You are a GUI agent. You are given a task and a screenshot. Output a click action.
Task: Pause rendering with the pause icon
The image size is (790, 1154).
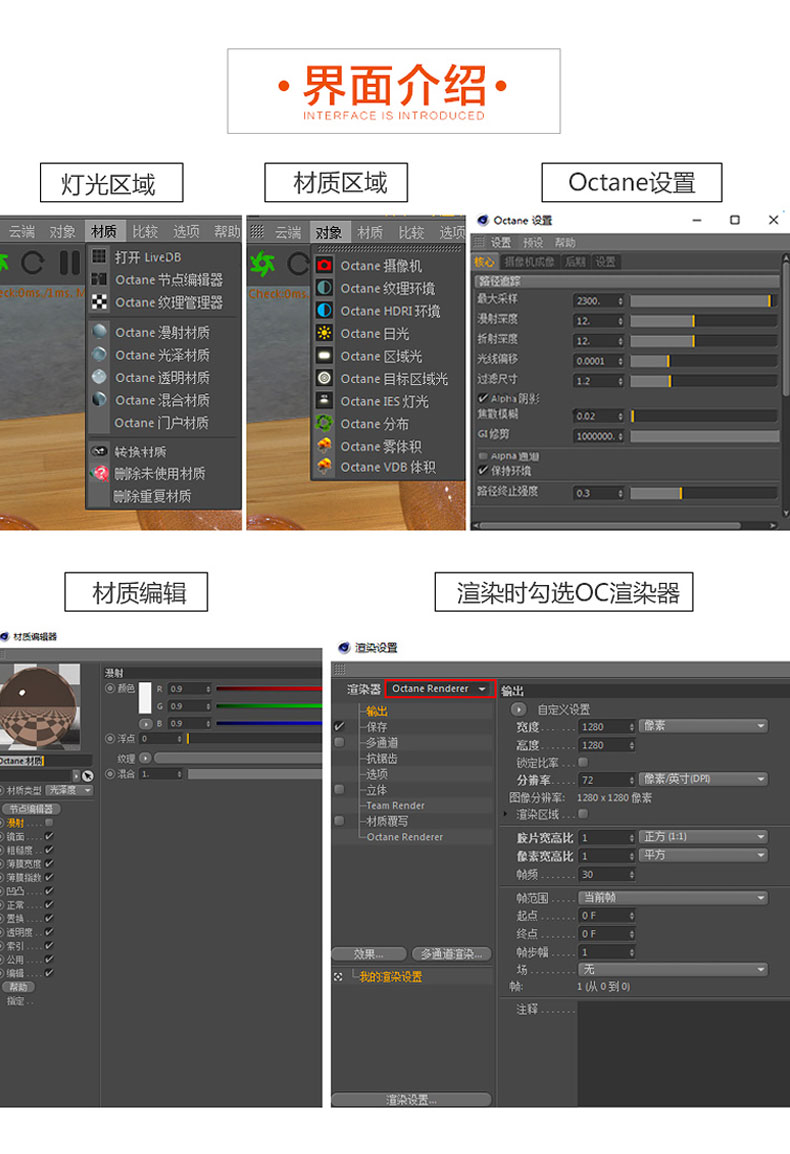(x=69, y=263)
